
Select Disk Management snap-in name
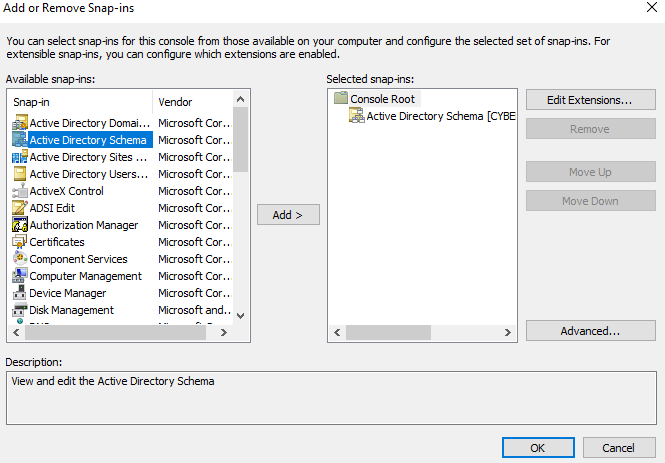click(72, 310)
